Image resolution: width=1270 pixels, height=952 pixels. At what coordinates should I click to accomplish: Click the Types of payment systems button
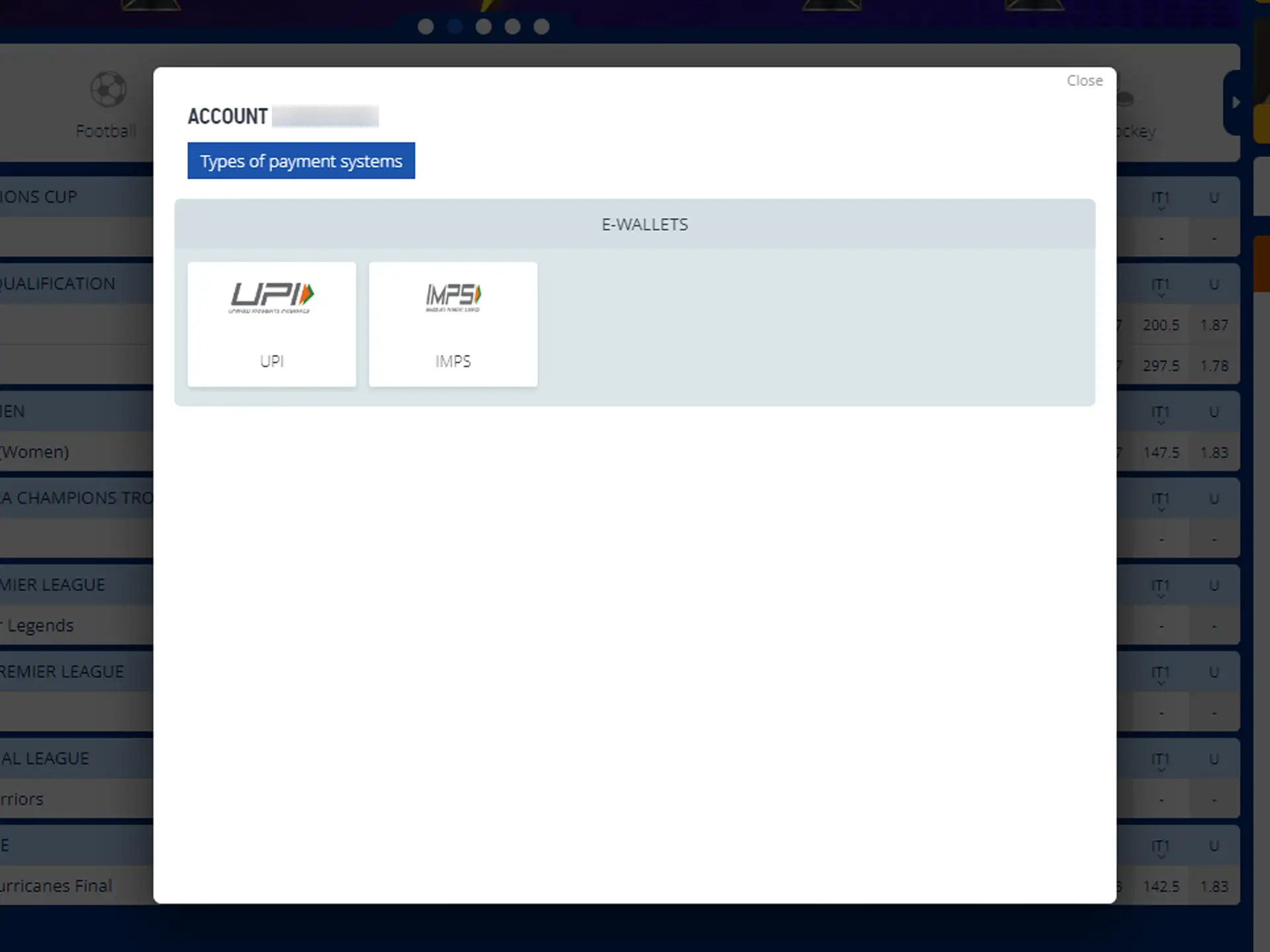(x=301, y=161)
